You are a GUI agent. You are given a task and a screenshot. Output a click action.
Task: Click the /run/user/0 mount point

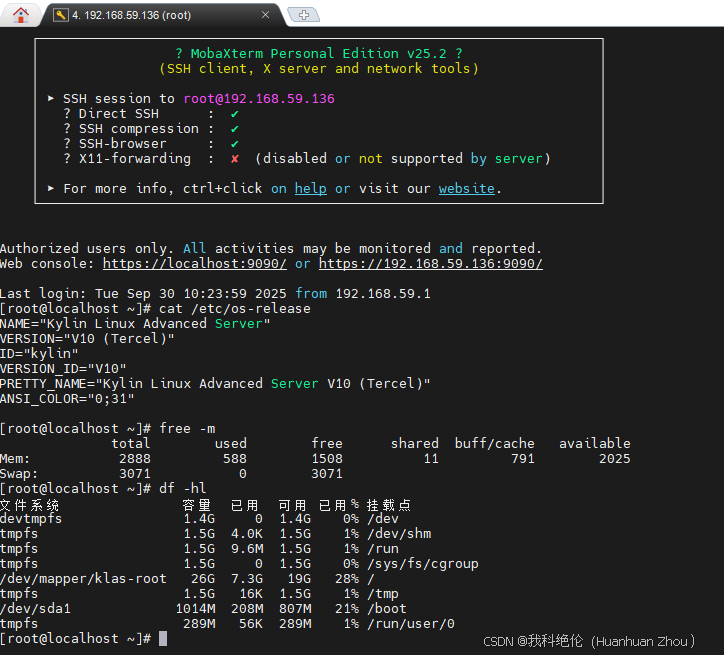point(411,624)
